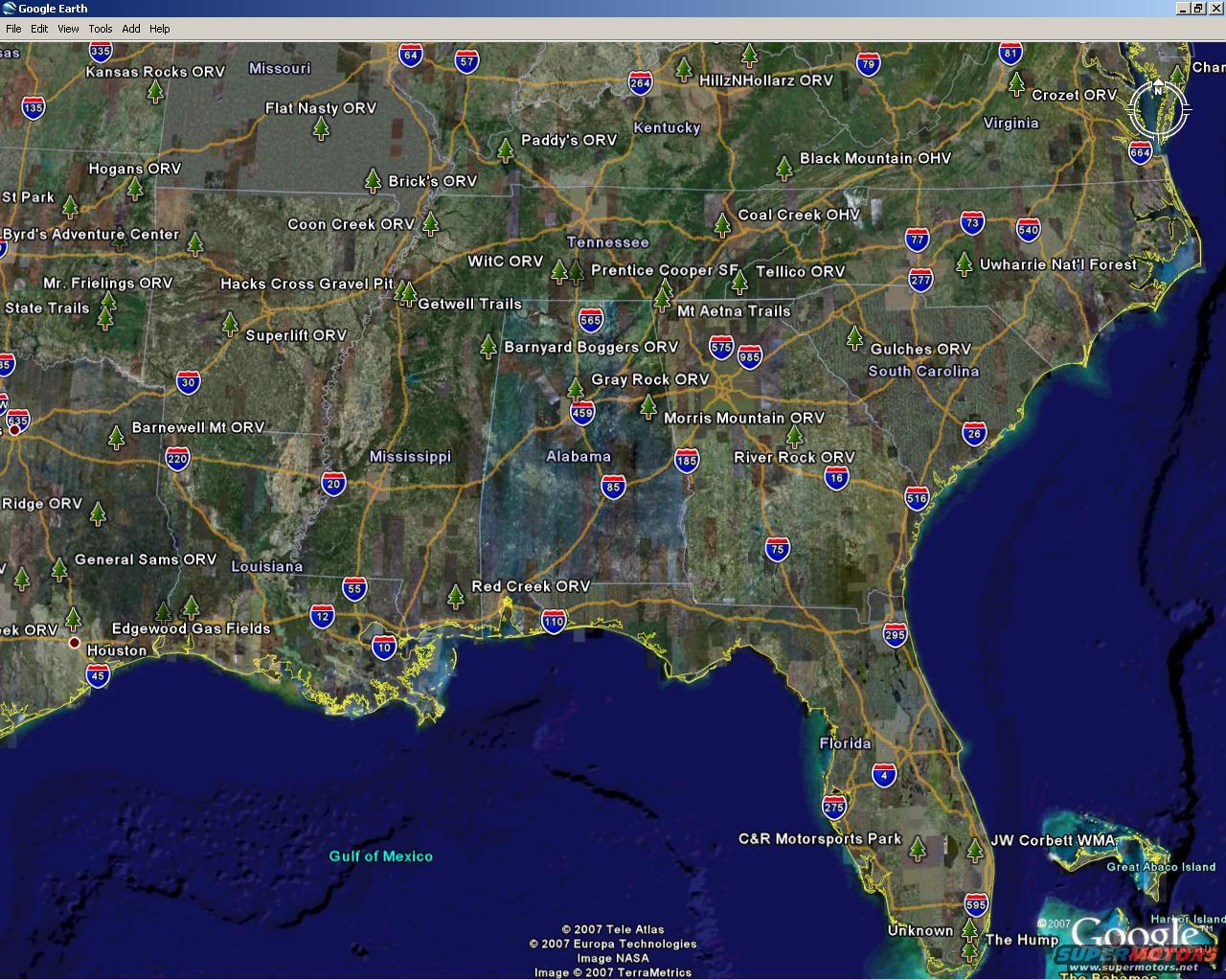Click the Black Mountain OHV tree icon
The width and height of the screenshot is (1226, 980).
click(784, 169)
